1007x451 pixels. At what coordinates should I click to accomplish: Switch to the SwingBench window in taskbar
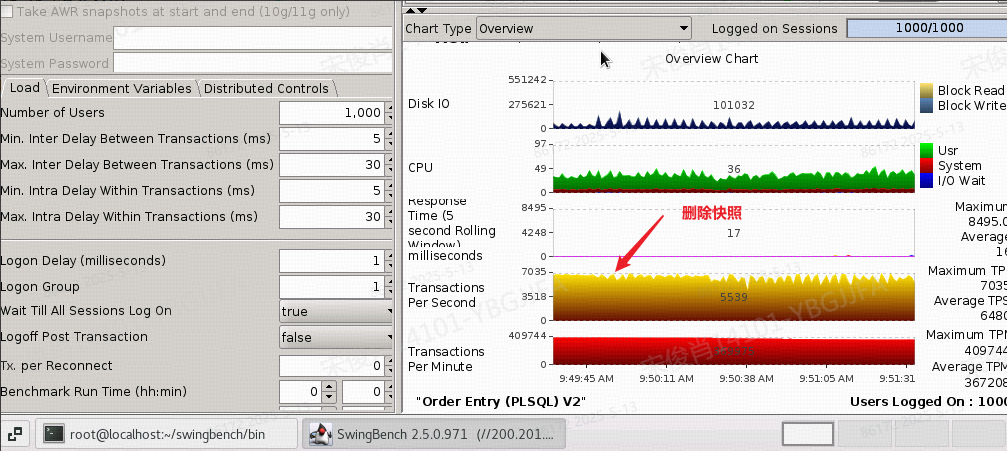(x=434, y=434)
